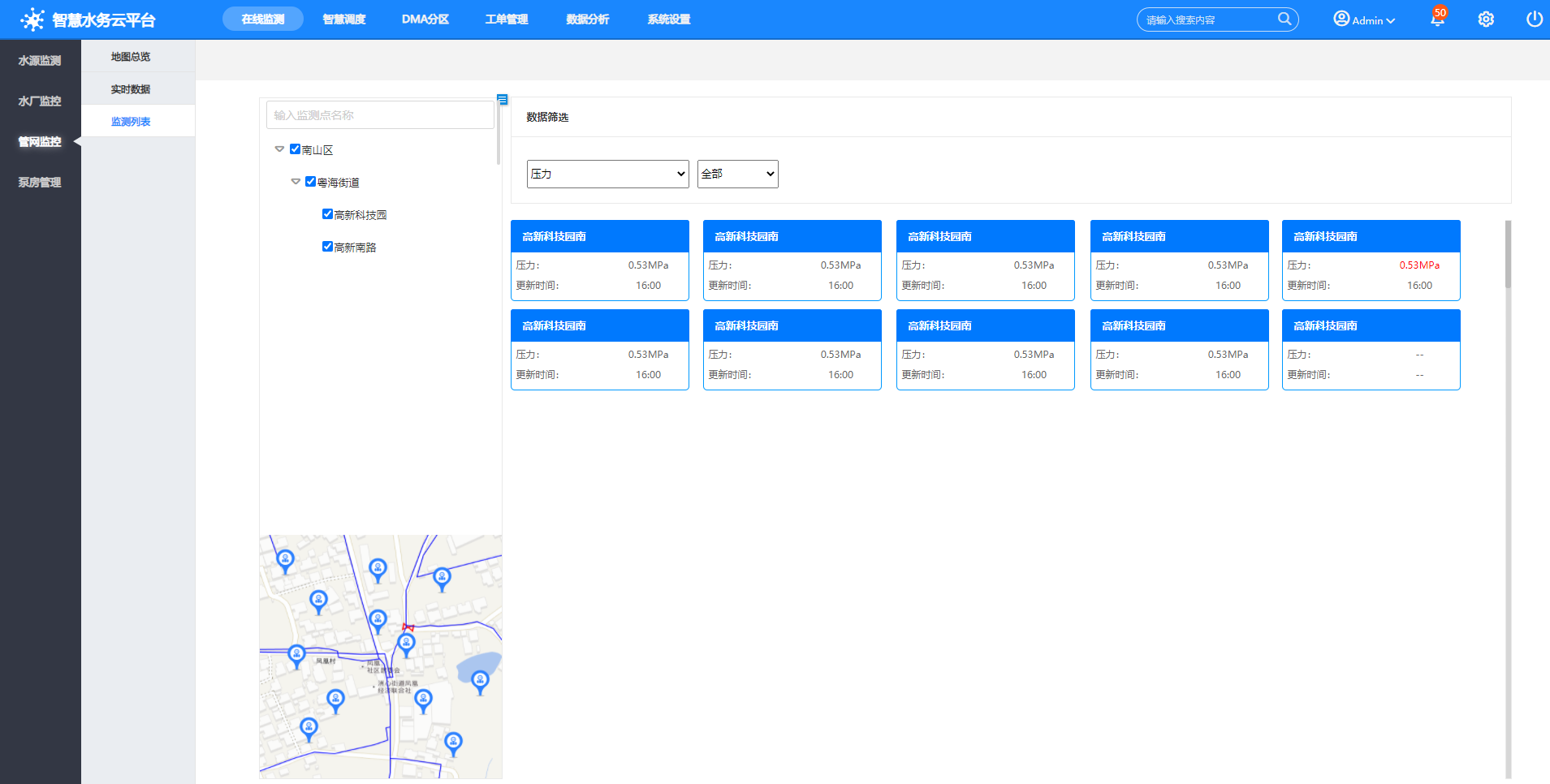Open the 实时数据 submenu item
Image resolution: width=1550 pixels, height=784 pixels.
[x=138, y=88]
